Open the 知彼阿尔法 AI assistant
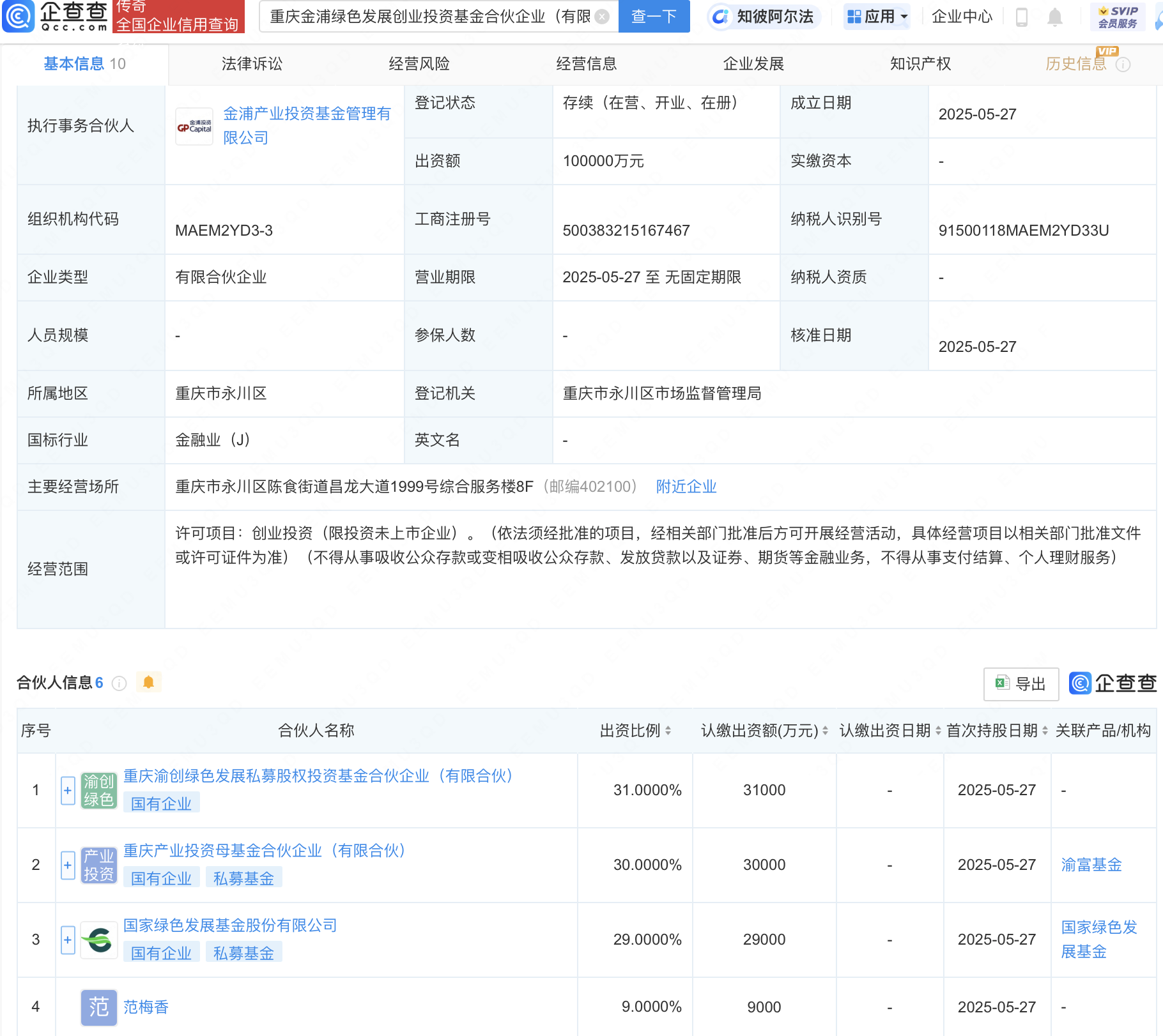Viewport: 1163px width, 1036px height. (x=764, y=17)
